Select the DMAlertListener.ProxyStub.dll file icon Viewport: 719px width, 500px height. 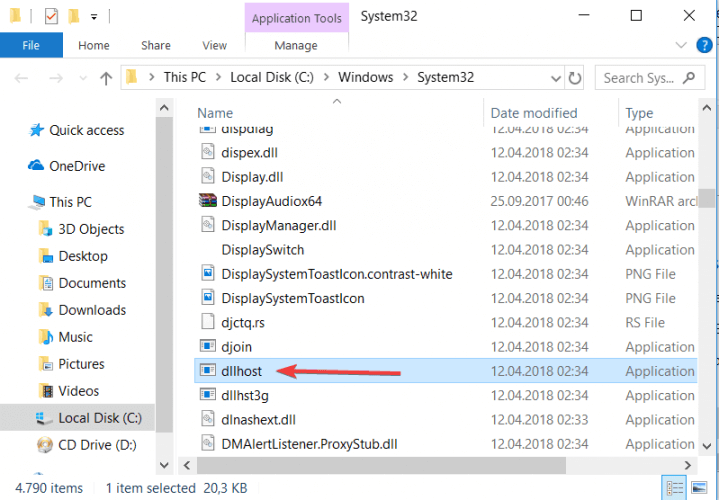(x=208, y=443)
